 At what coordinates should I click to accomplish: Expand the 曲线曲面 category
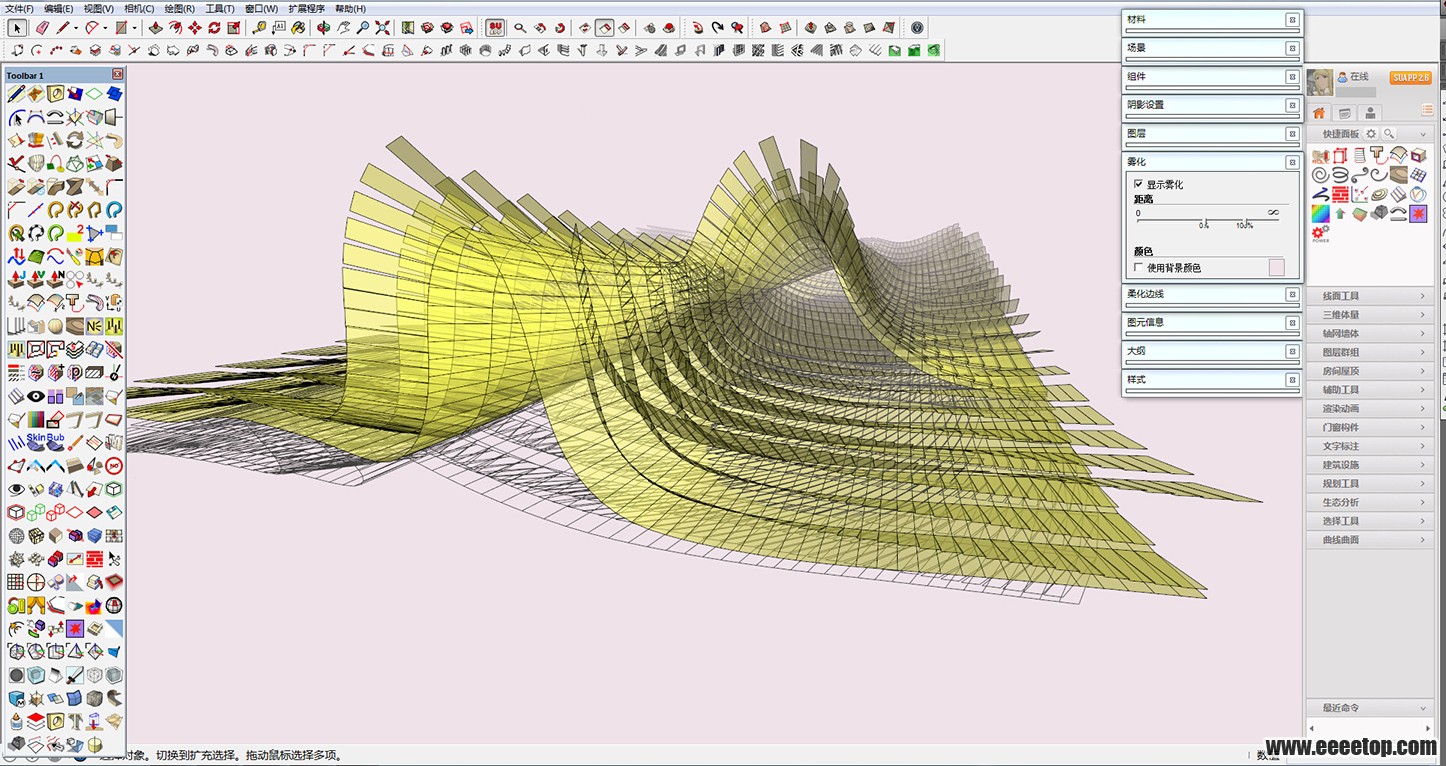[1371, 540]
